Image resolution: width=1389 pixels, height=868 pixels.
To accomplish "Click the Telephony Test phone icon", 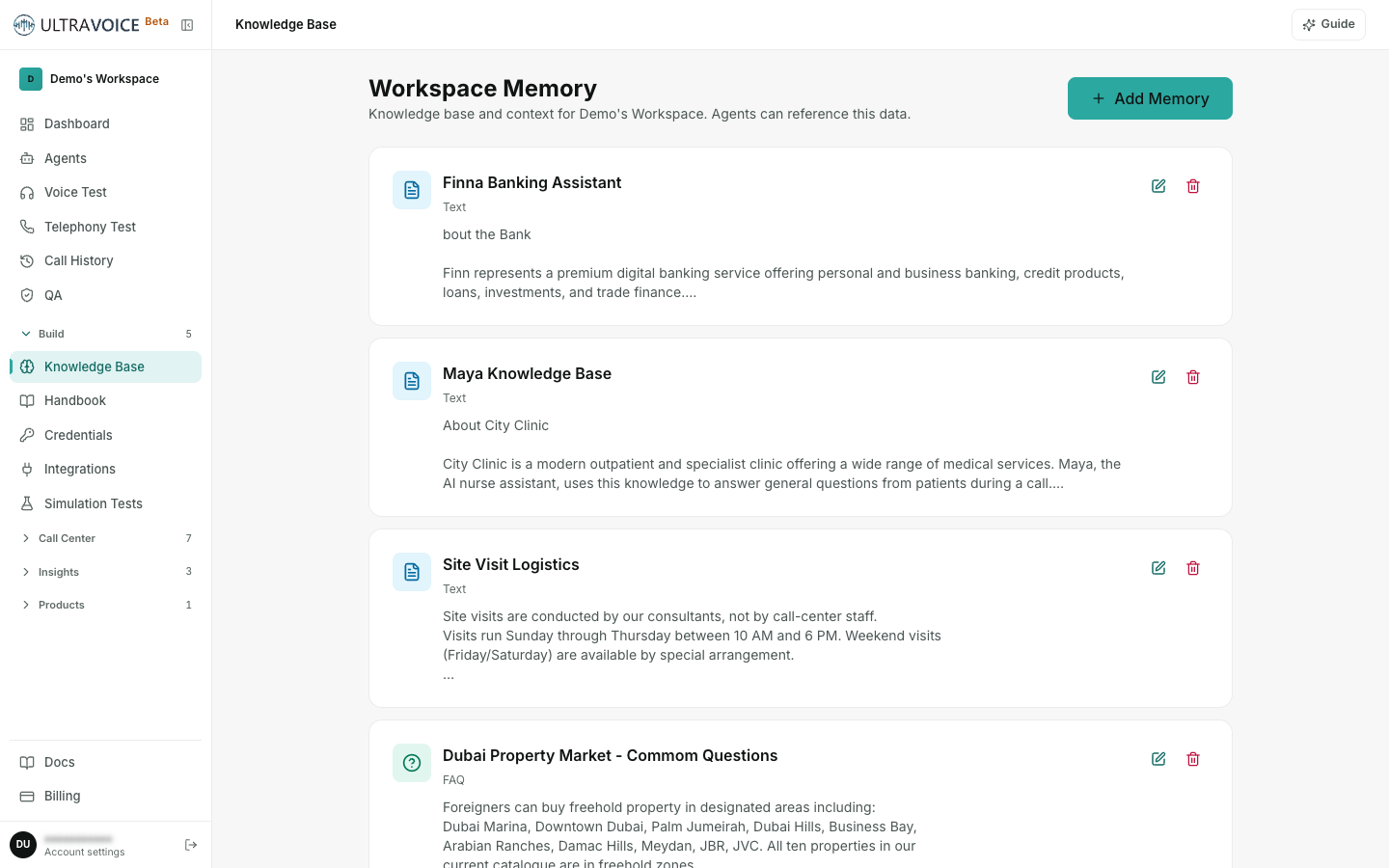I will [x=27, y=227].
